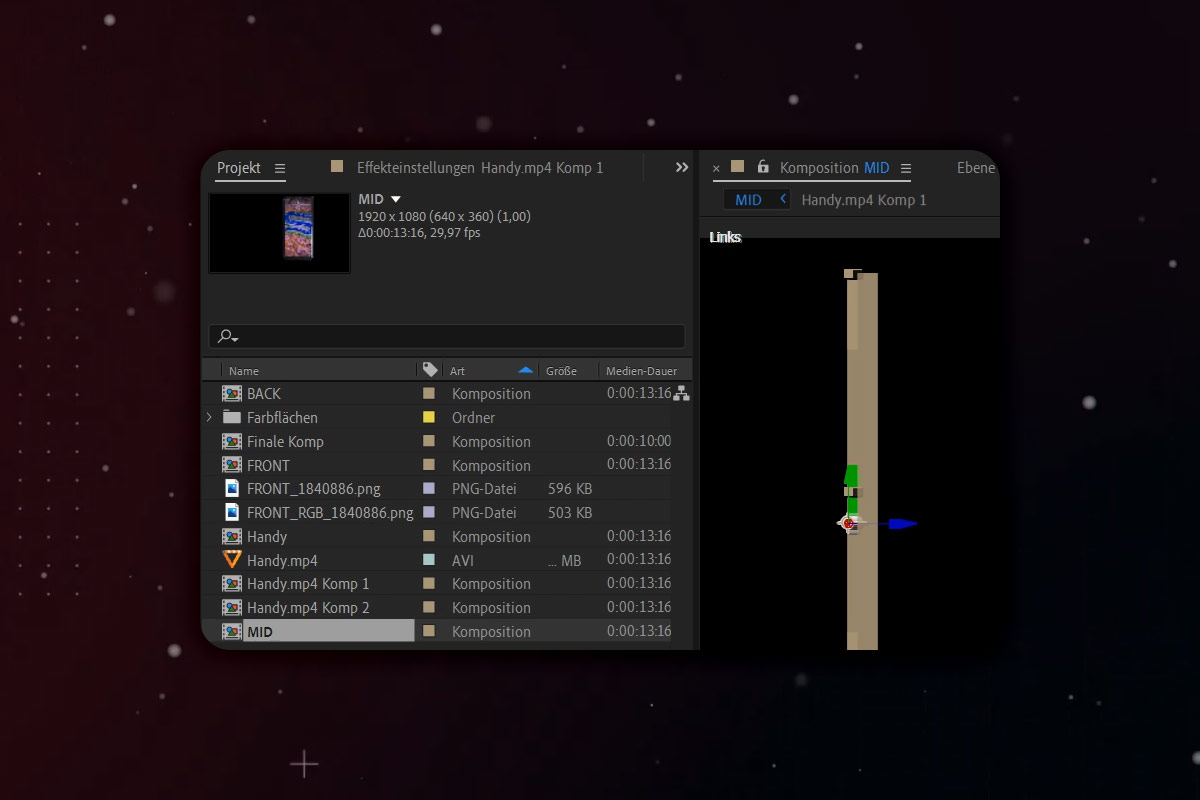Click the green Y-axis arrow of the gizmo
The width and height of the screenshot is (1200, 800).
851,477
